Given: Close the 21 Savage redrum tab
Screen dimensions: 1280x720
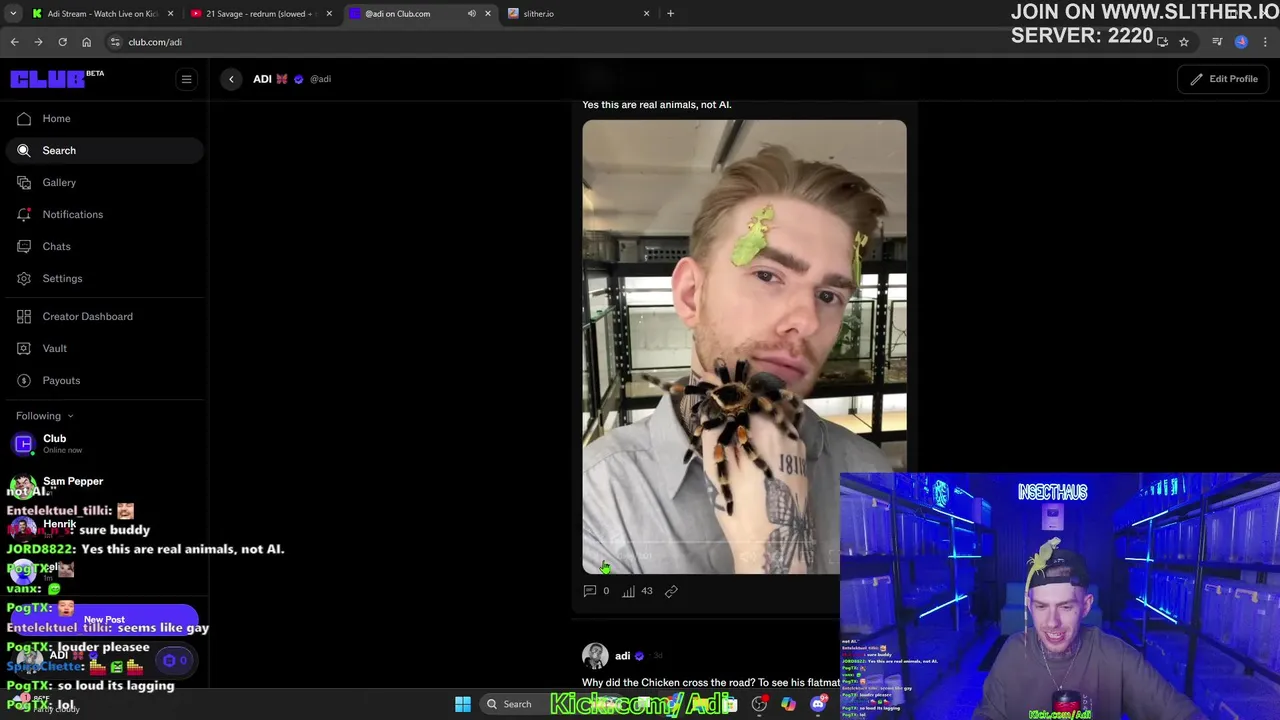Looking at the screenshot, I should pyautogui.click(x=329, y=14).
